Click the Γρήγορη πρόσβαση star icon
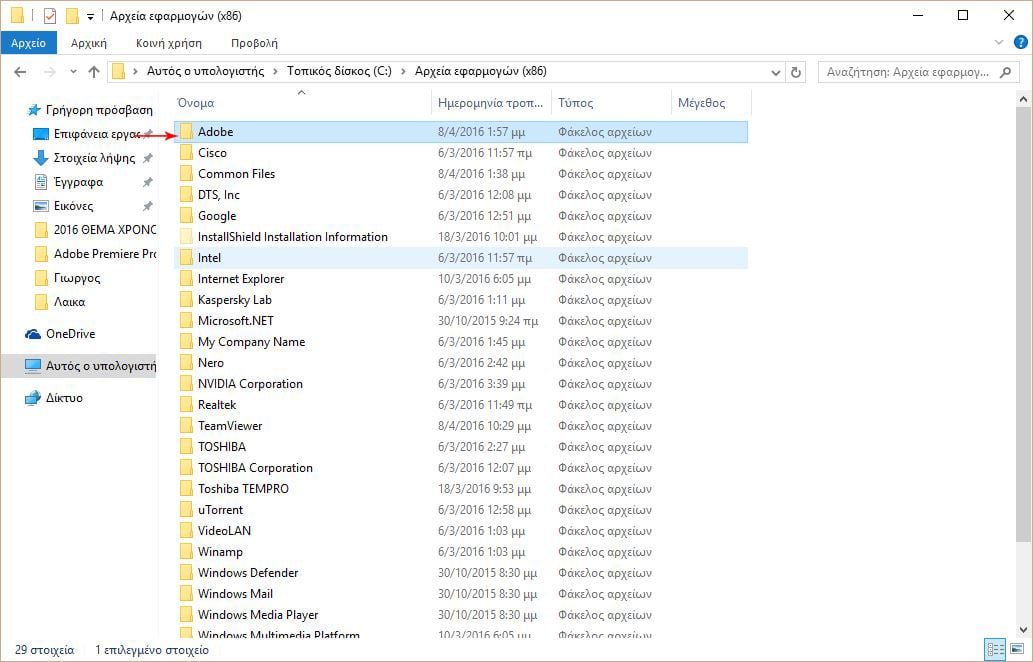This screenshot has height=662, width=1033. (34, 110)
